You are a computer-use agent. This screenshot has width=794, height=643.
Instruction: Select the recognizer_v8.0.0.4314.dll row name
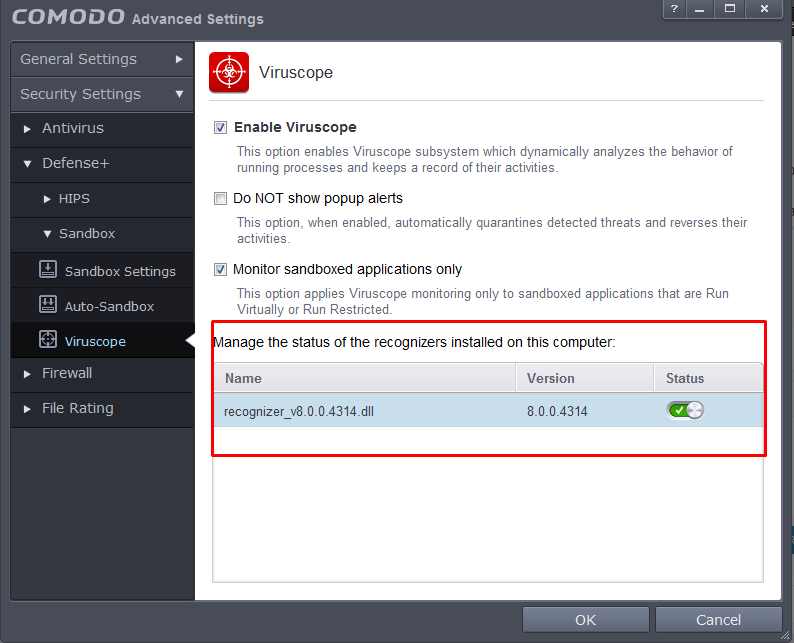(x=299, y=411)
